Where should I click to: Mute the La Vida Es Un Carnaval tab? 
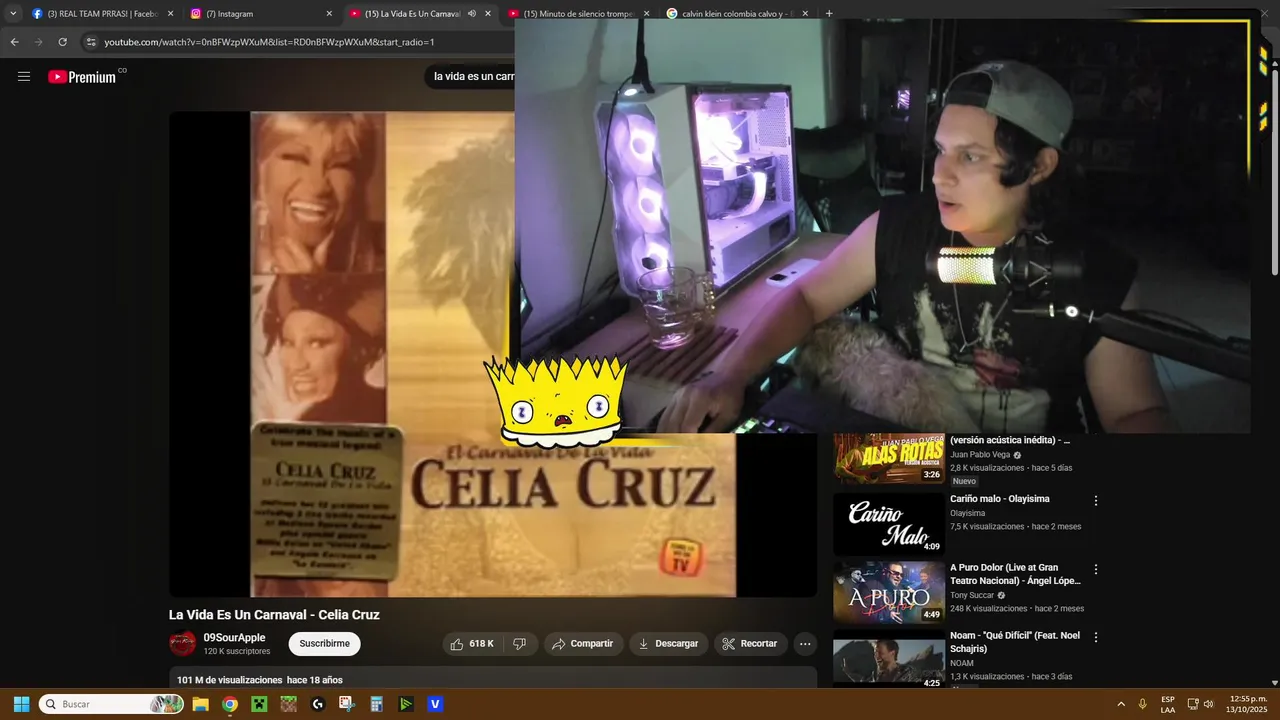[472, 14]
